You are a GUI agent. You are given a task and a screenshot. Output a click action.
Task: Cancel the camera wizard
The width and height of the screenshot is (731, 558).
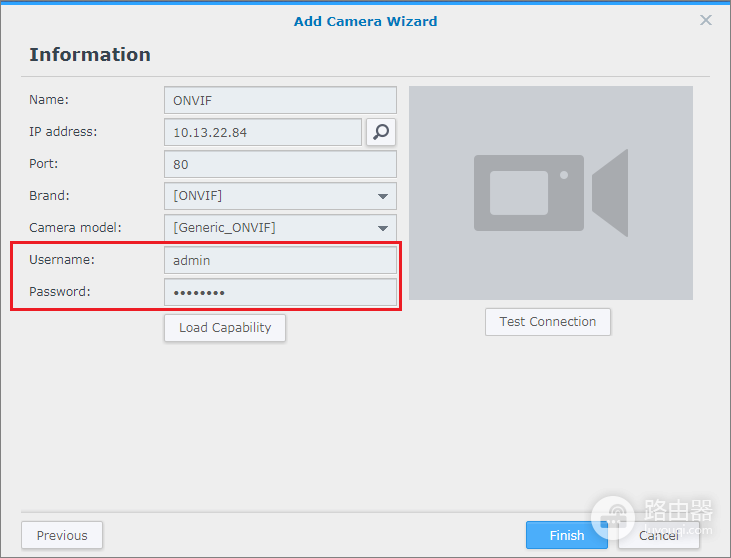coord(659,535)
